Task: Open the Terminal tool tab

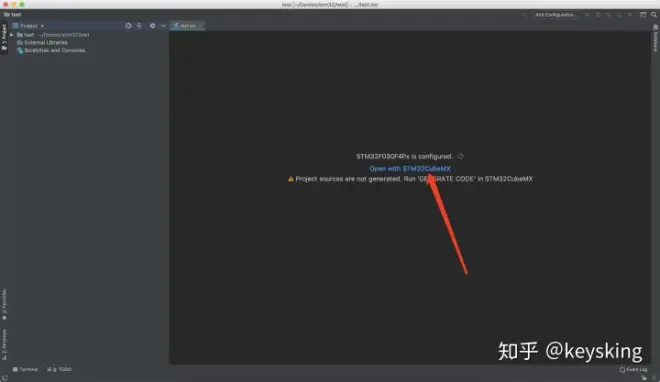Action: click(25, 369)
